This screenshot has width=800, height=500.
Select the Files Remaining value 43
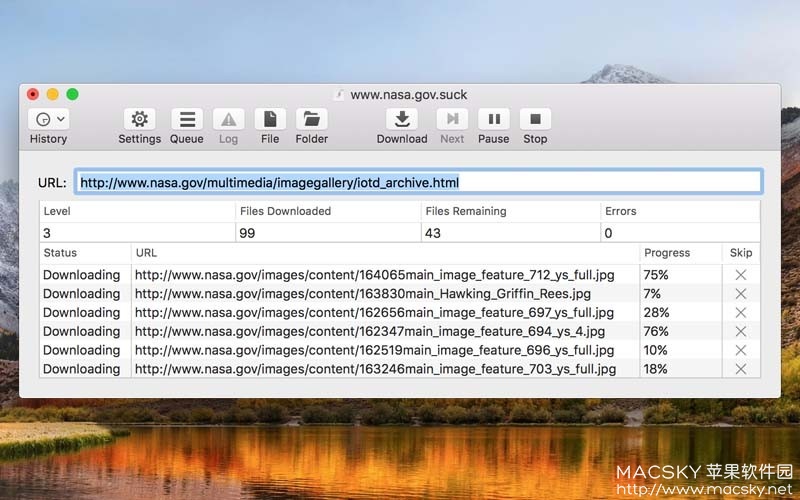click(x=433, y=233)
